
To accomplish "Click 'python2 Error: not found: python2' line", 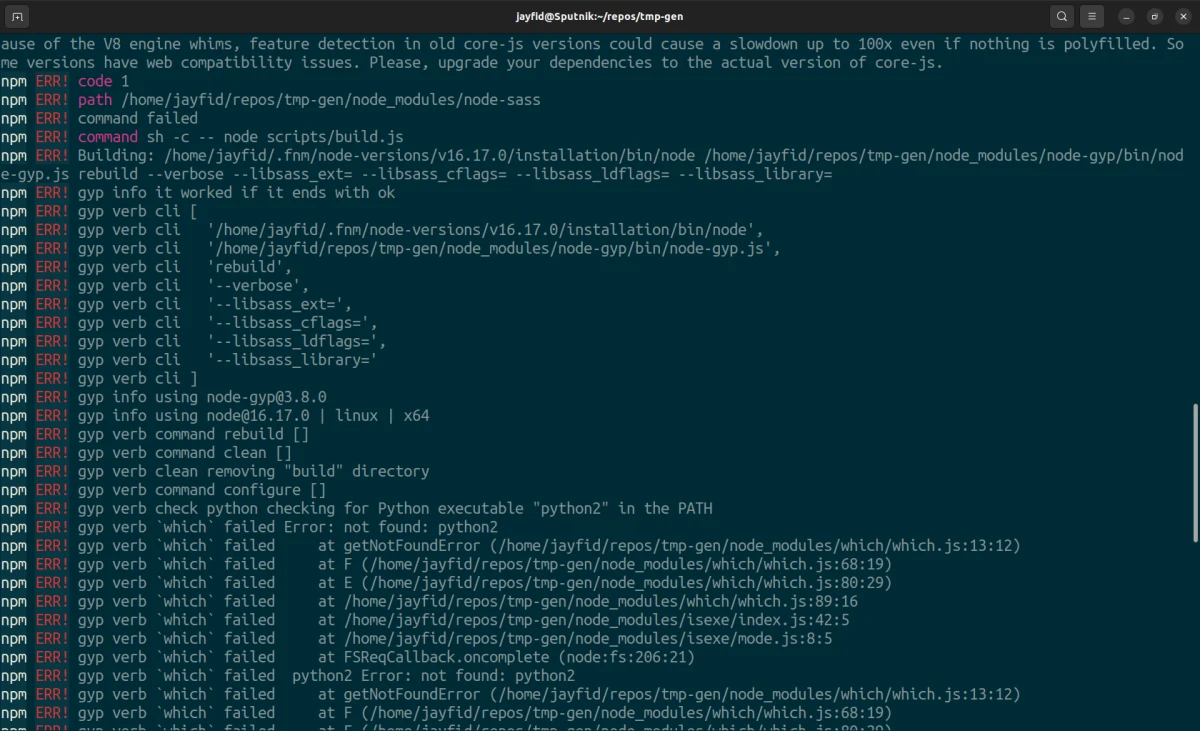I will coord(288,676).
